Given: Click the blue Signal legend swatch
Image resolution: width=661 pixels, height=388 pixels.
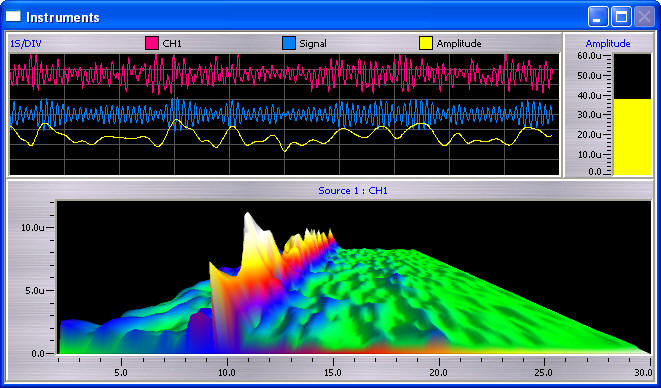Looking at the screenshot, I should (289, 43).
